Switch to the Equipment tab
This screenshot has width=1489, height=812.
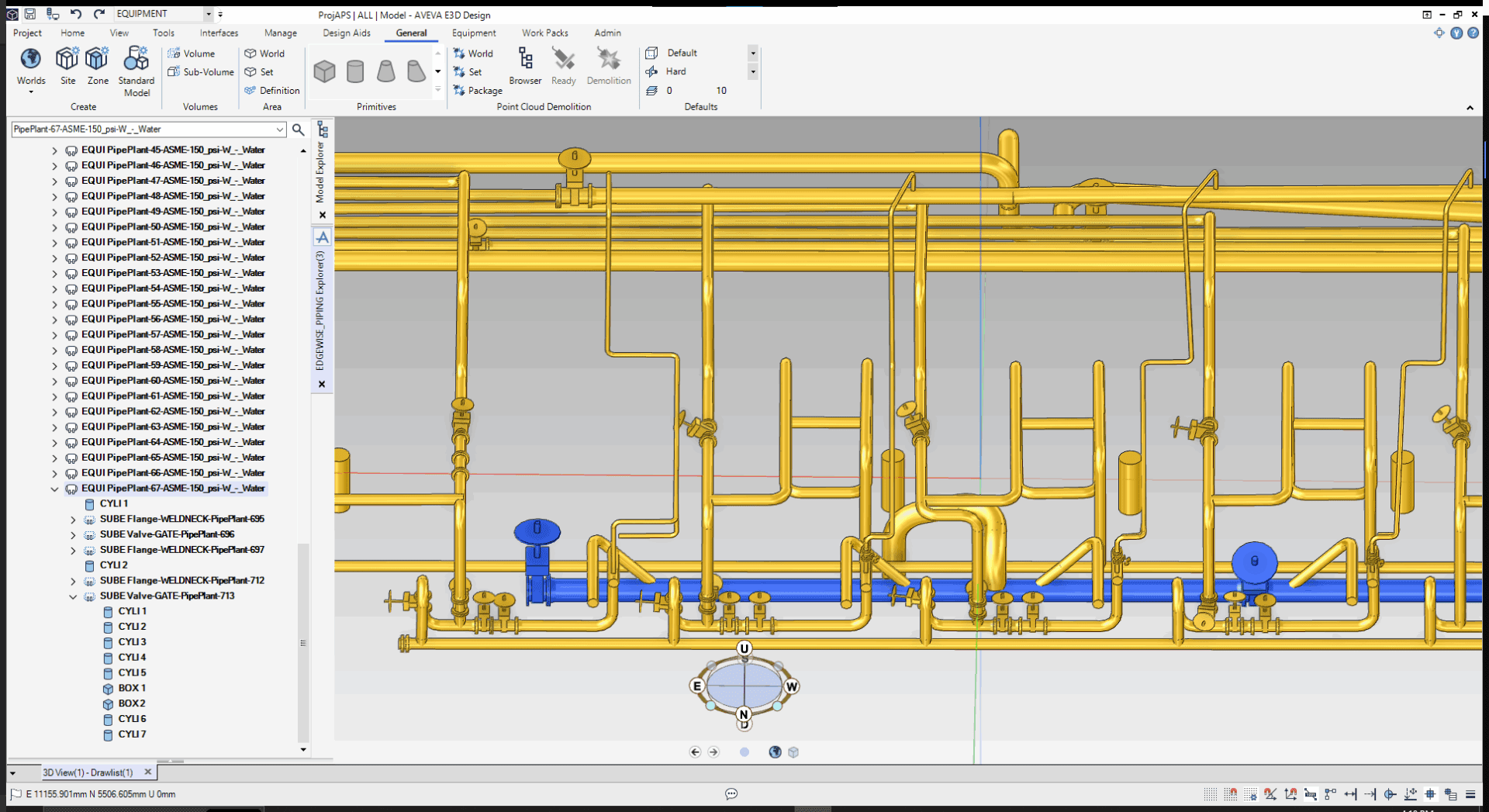474,33
